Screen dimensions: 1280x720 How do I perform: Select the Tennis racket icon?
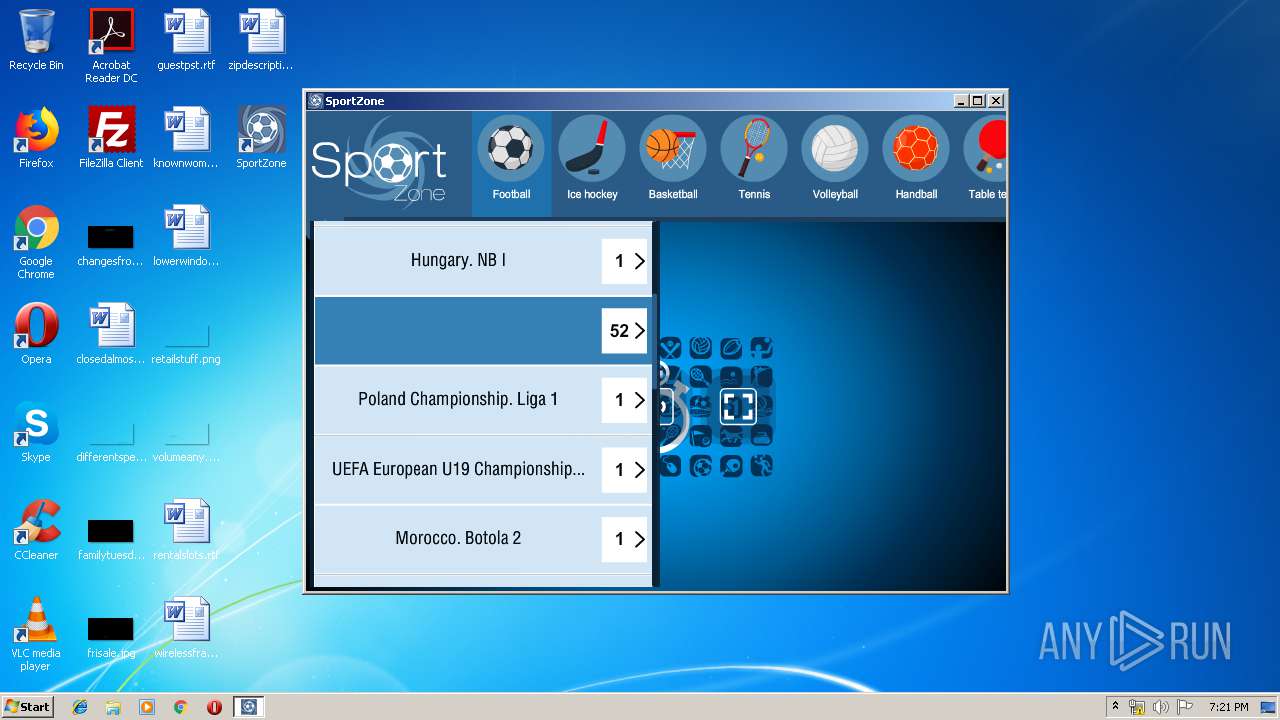pyautogui.click(x=754, y=148)
